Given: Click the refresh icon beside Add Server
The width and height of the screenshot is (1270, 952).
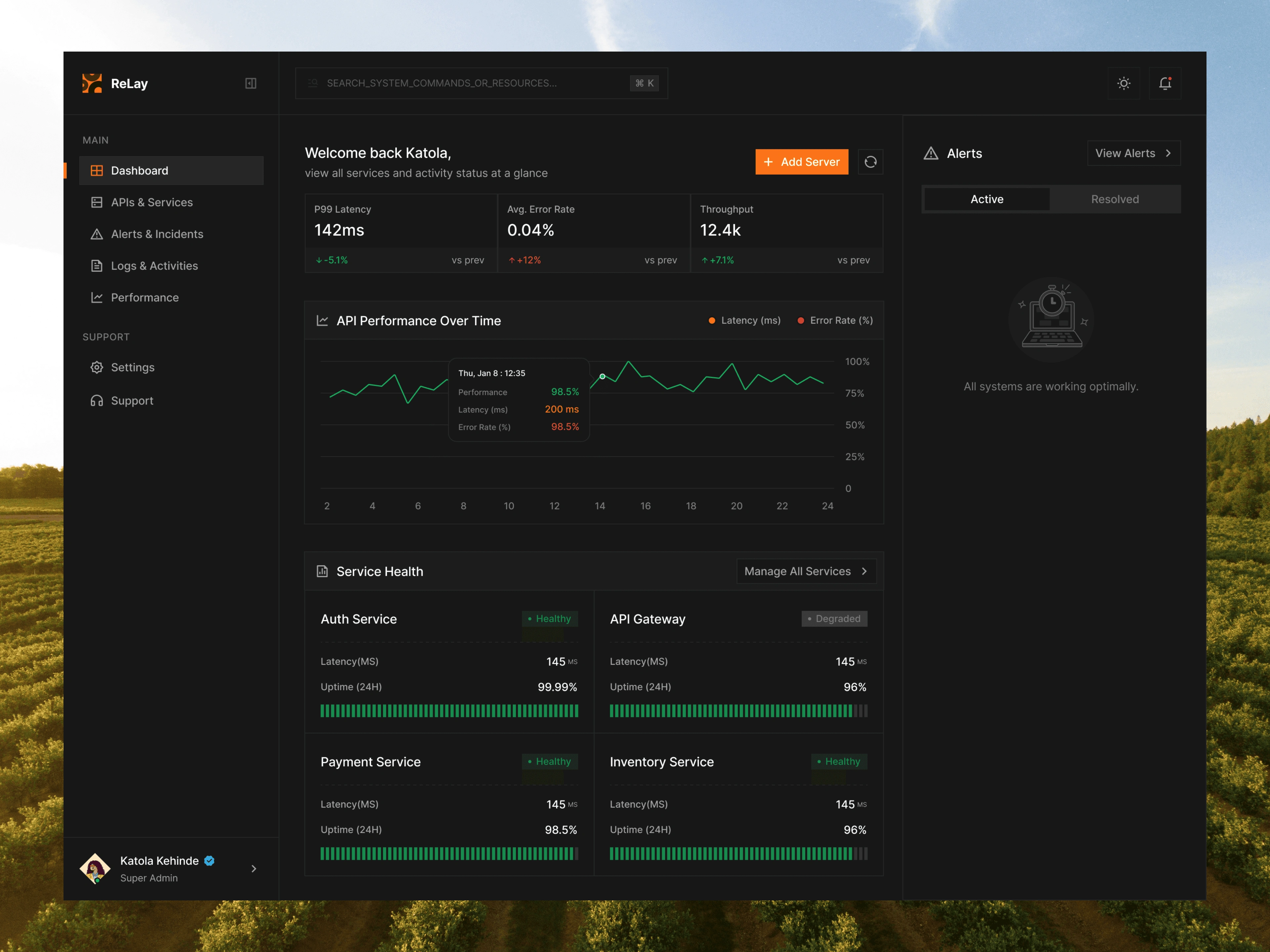Looking at the screenshot, I should point(870,162).
